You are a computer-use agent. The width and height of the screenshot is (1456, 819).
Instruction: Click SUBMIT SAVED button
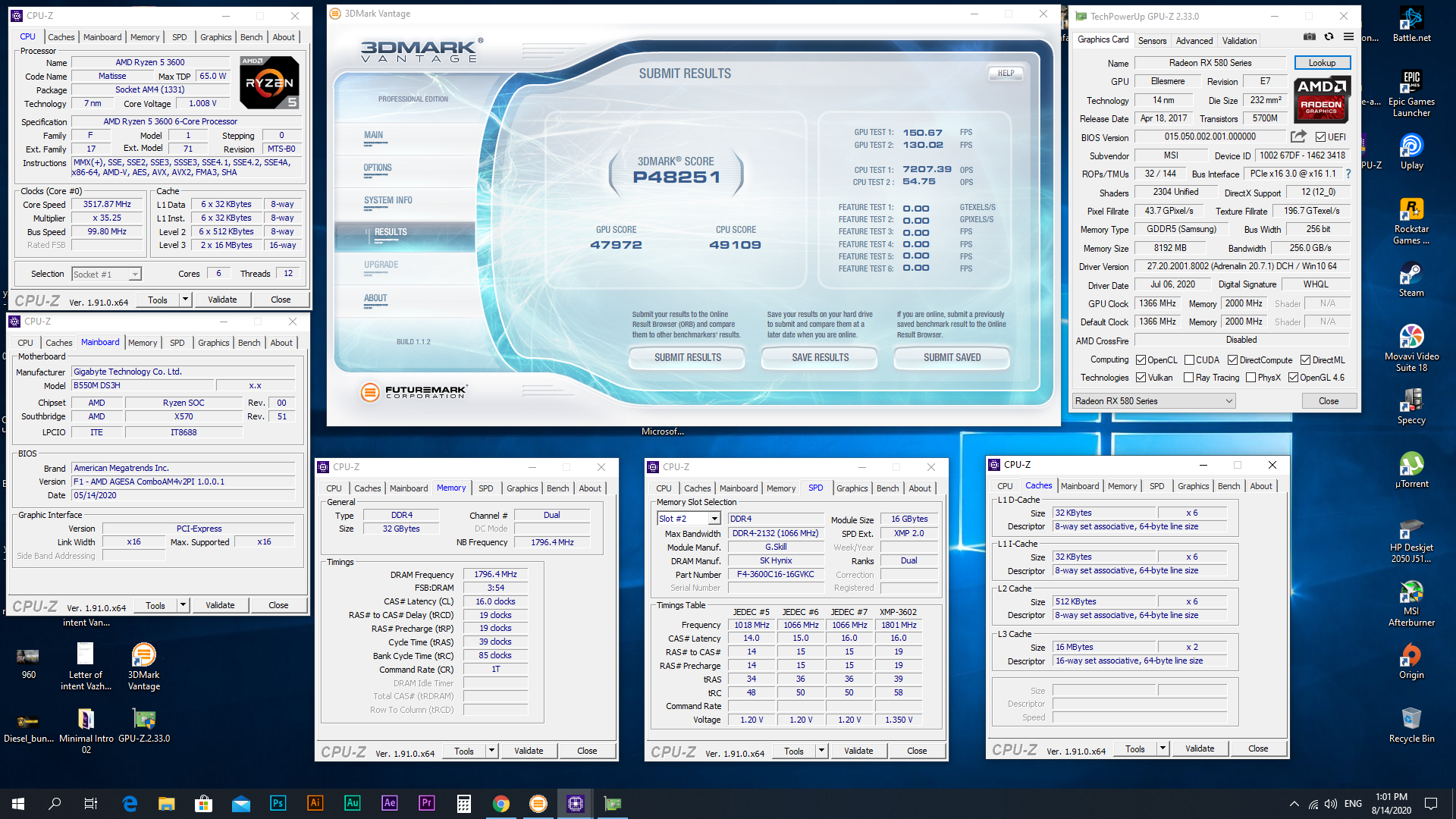tap(952, 358)
